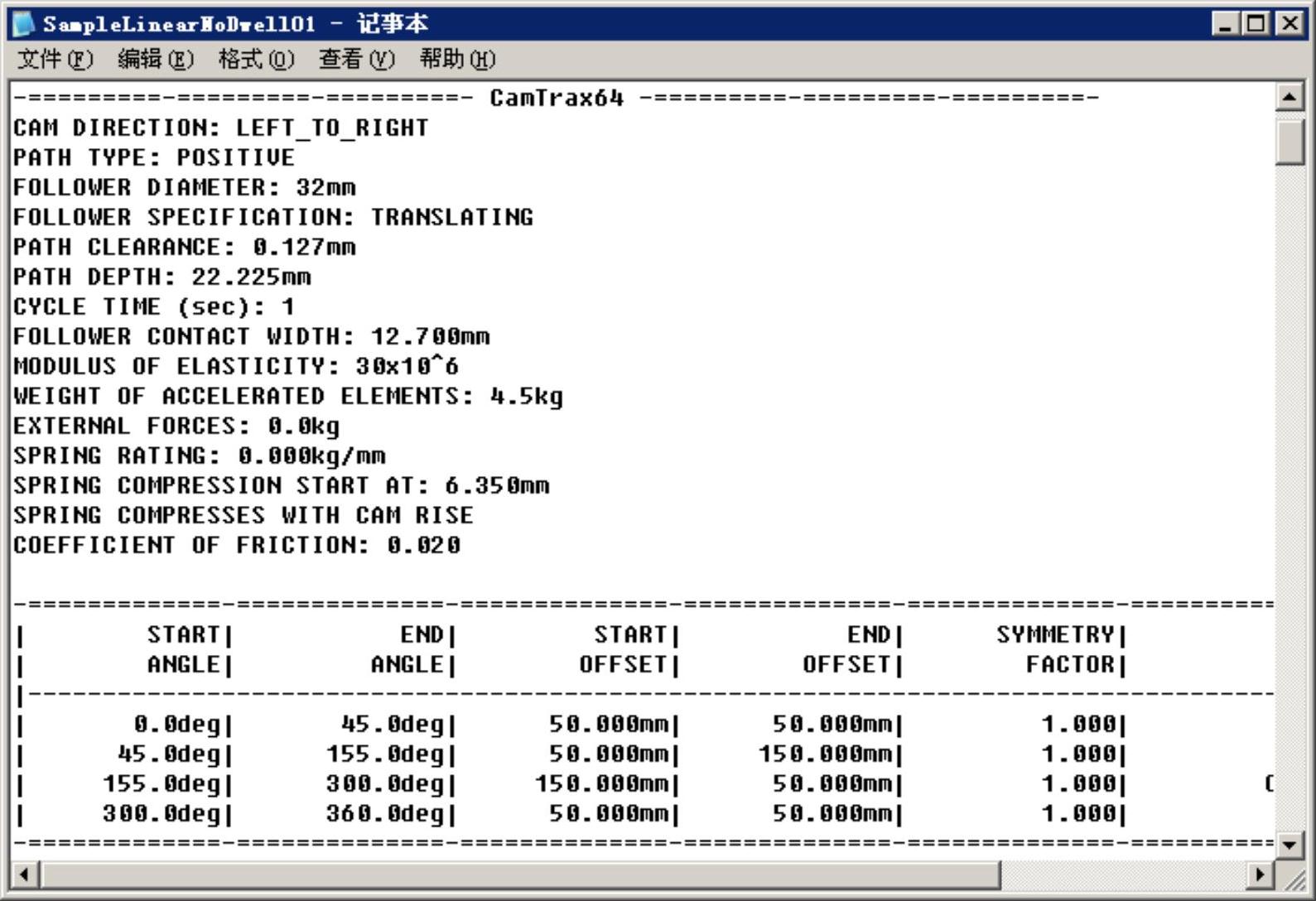
Task: Click the horizontal scrollbar thumb
Action: click(x=521, y=874)
